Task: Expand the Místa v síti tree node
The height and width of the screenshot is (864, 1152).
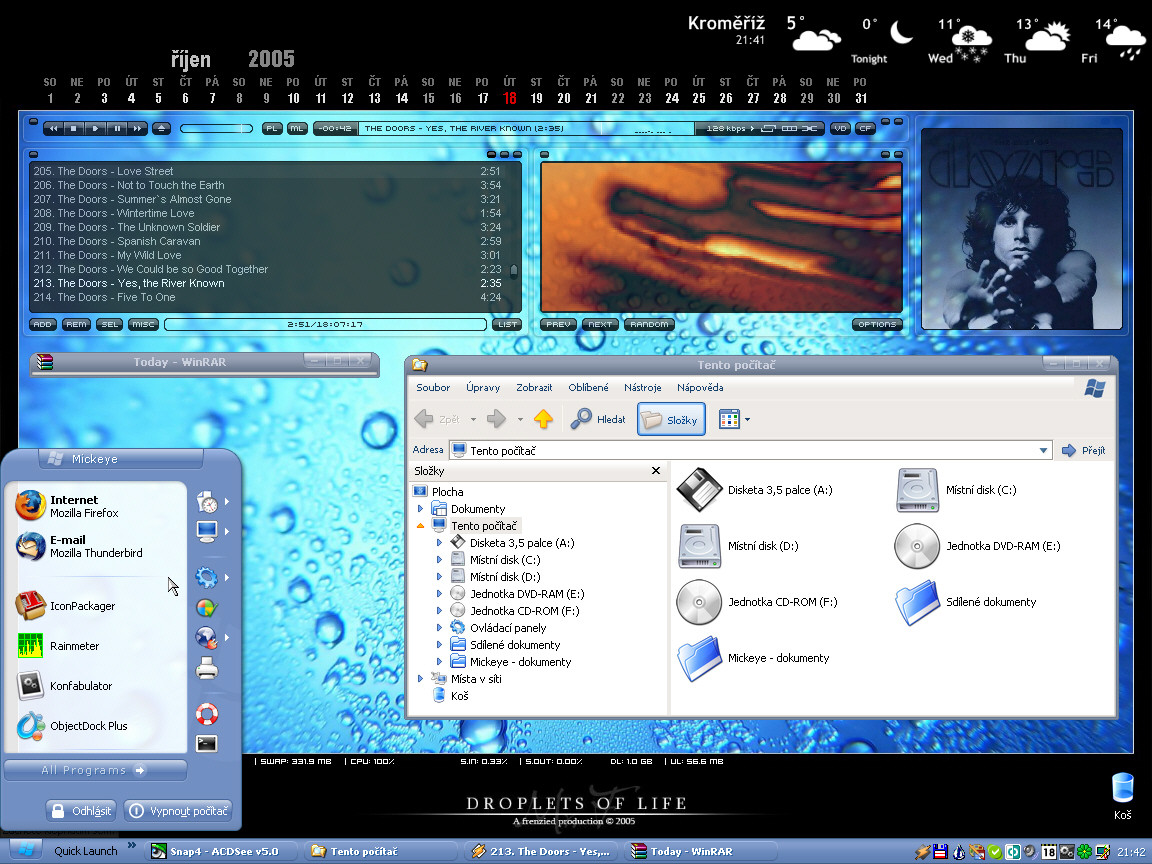Action: click(420, 679)
